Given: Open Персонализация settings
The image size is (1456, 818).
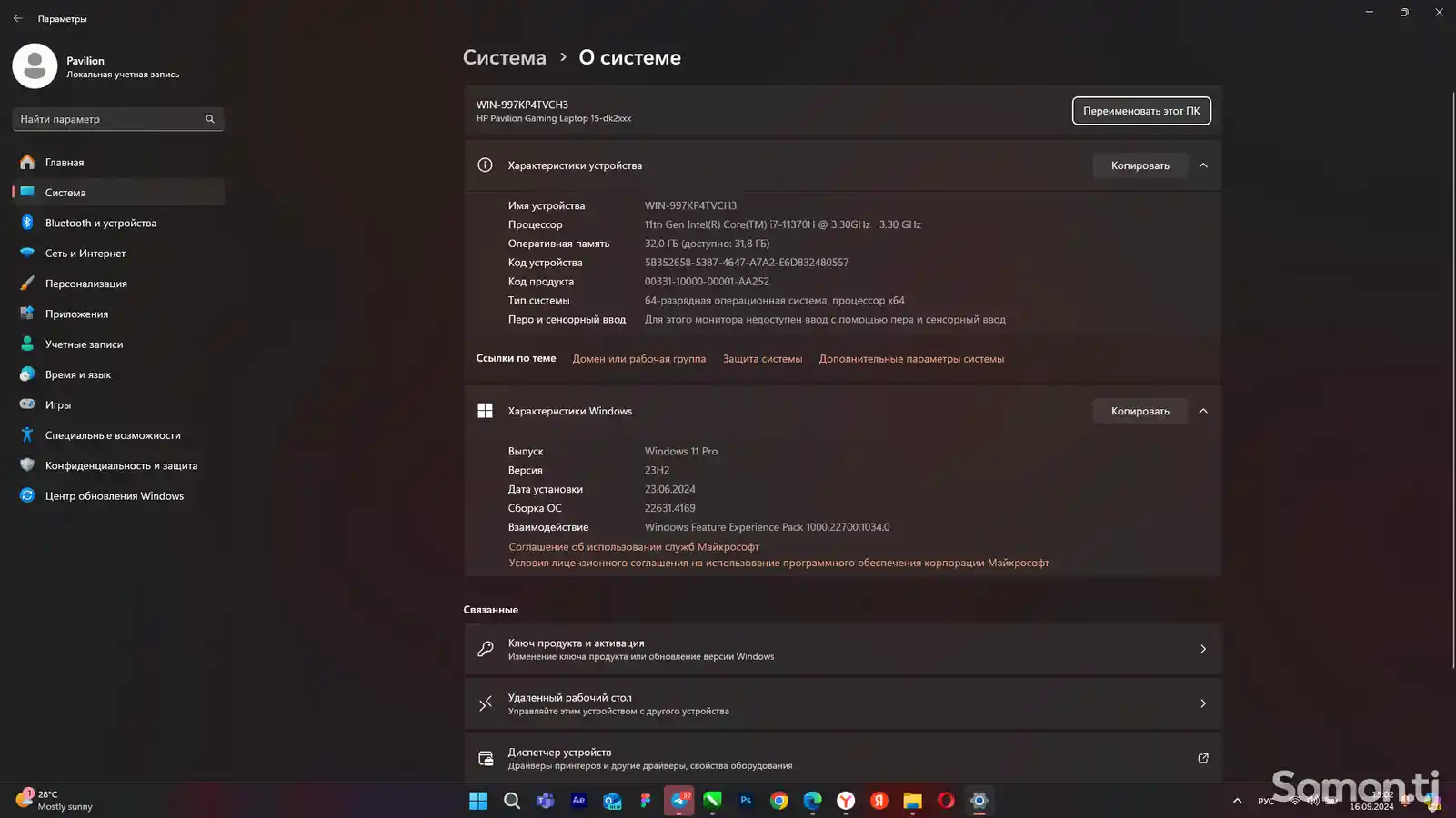Looking at the screenshot, I should [x=118, y=284].
